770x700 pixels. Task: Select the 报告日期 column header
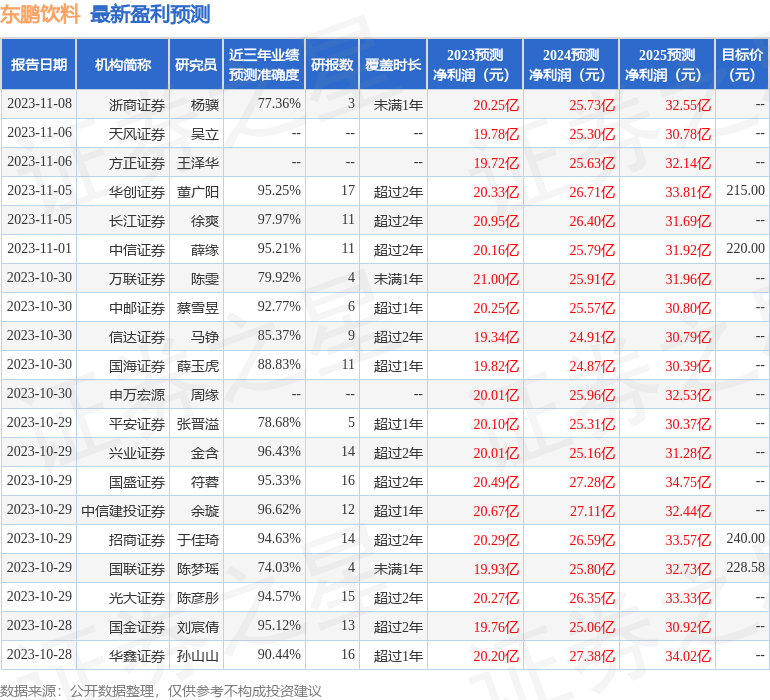click(x=39, y=64)
